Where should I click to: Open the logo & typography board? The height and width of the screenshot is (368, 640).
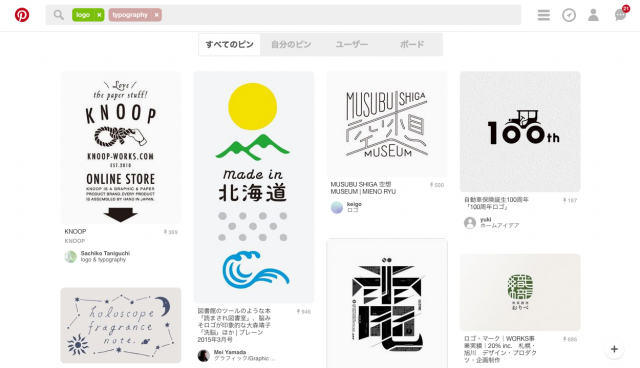tap(103, 259)
